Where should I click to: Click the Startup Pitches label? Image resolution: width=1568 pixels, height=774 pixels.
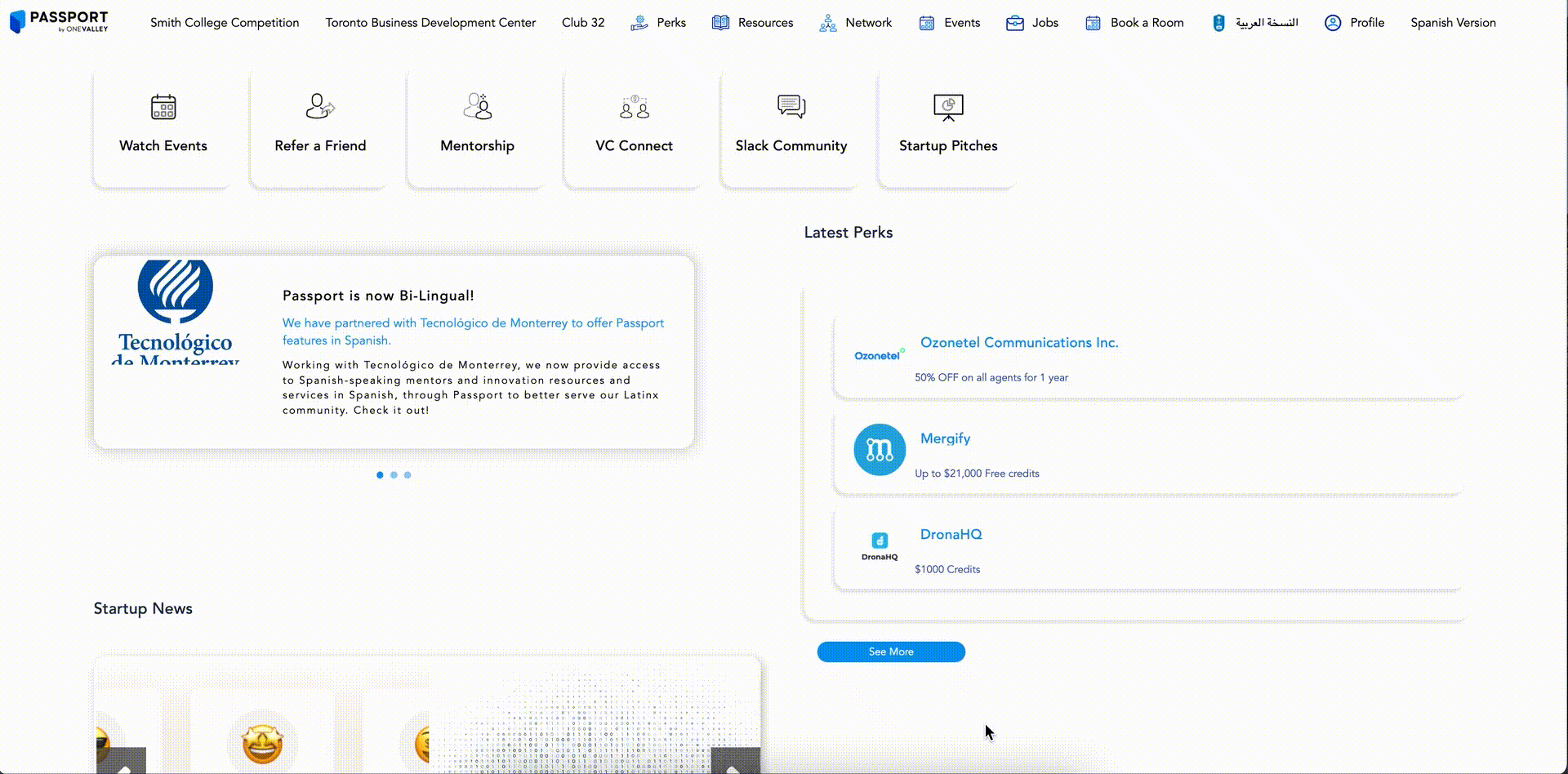pos(948,146)
